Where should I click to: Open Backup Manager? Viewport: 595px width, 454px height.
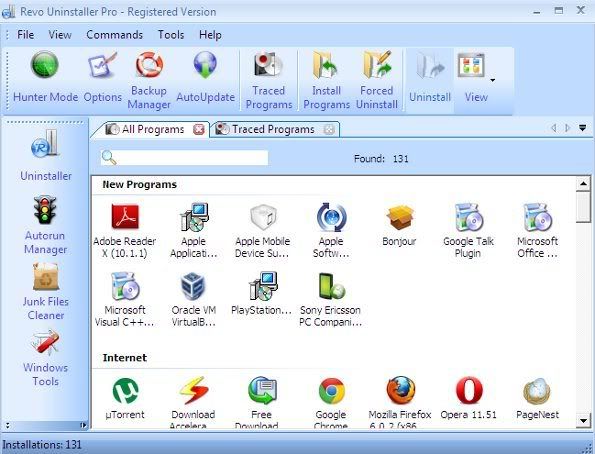(x=149, y=80)
